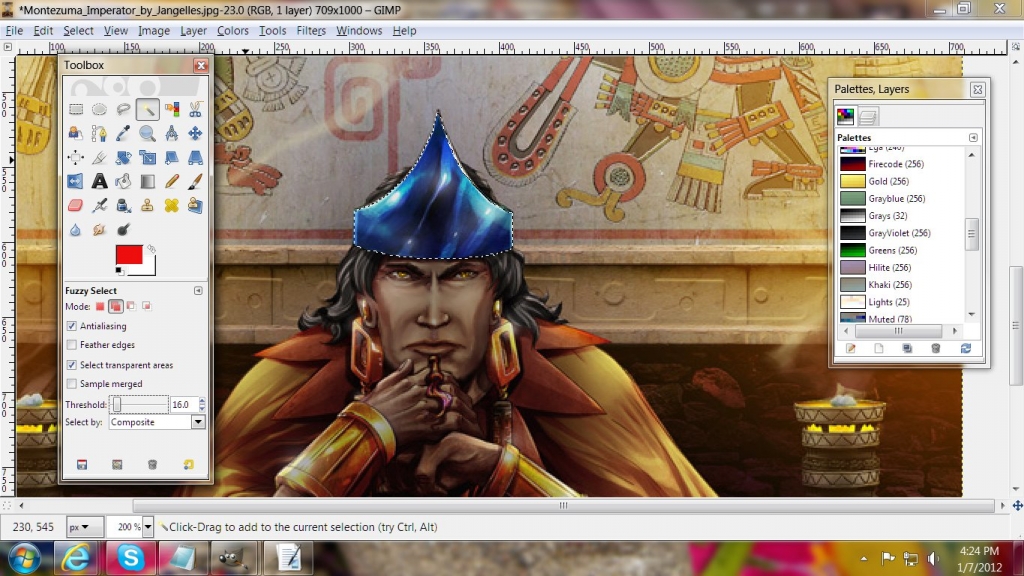
Task: Choose the Eraser tool in Toolbox
Action: click(x=75, y=206)
